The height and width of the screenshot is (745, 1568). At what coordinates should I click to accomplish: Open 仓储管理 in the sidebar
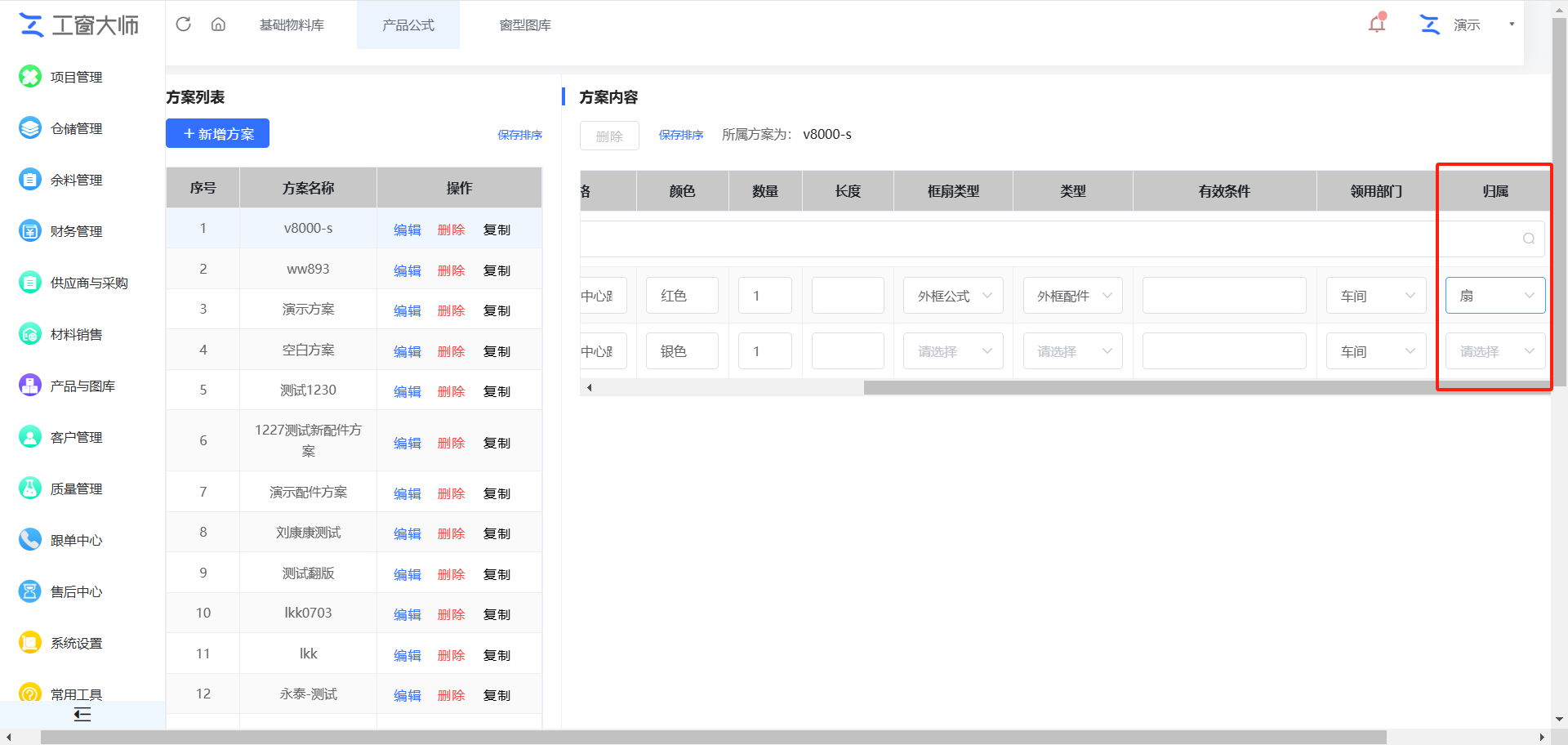[x=75, y=128]
